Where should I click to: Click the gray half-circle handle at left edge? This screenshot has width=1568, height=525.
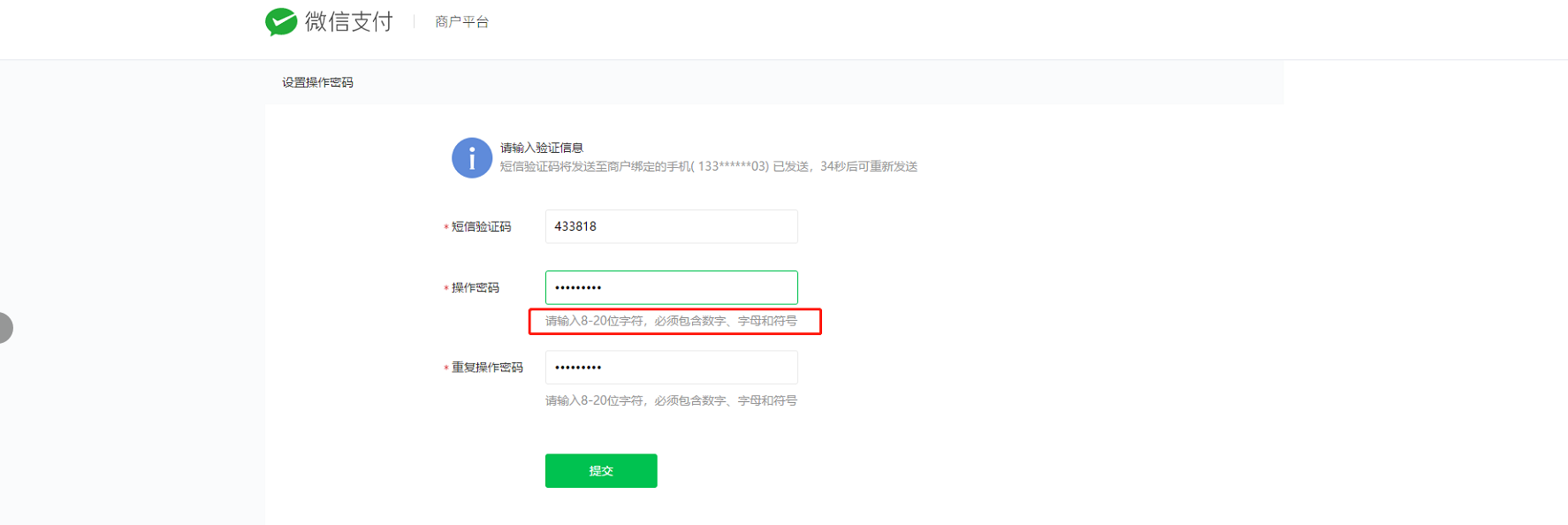coord(6,328)
